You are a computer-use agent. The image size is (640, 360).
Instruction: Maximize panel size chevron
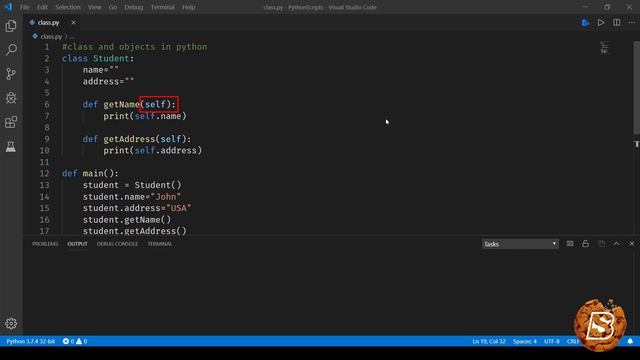(617, 244)
